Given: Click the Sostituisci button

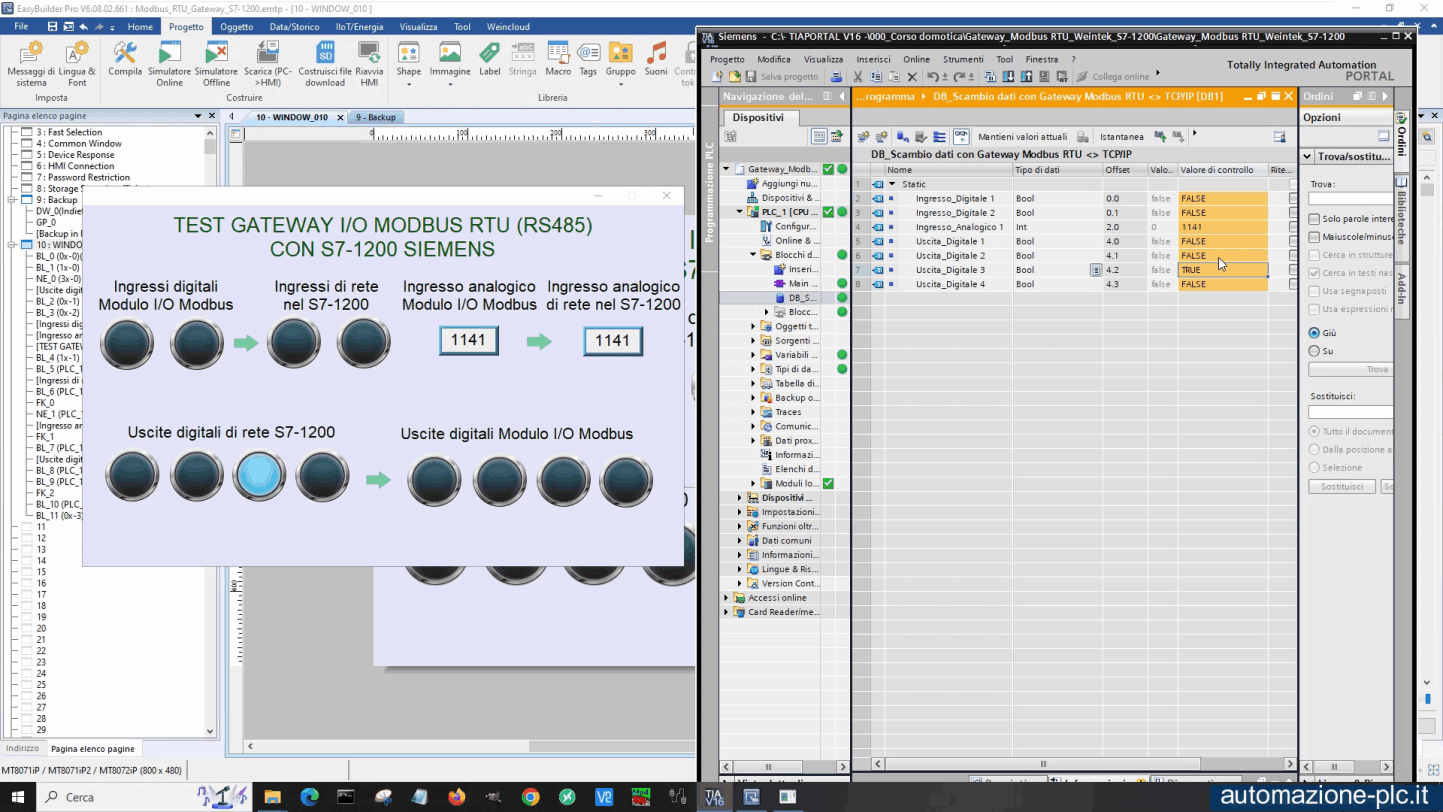Looking at the screenshot, I should click(1342, 486).
